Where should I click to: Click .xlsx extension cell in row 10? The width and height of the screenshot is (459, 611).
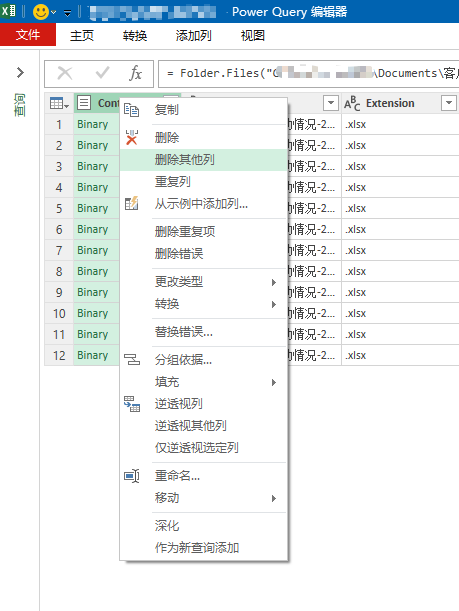(400, 313)
